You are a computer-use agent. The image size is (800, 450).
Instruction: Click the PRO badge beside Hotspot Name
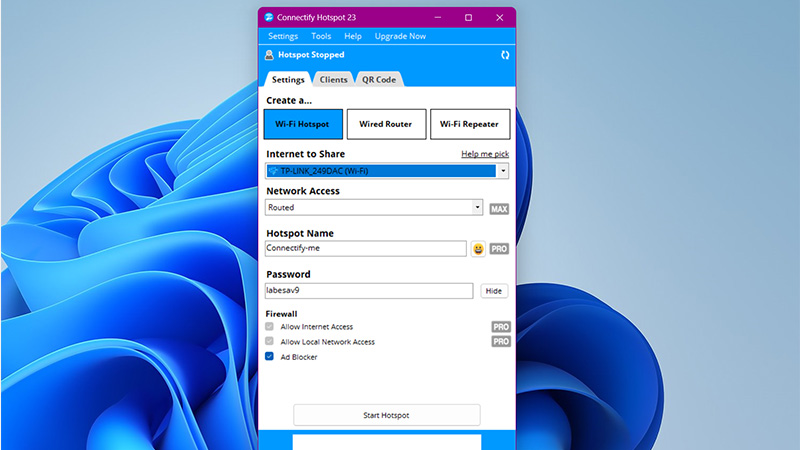point(499,249)
